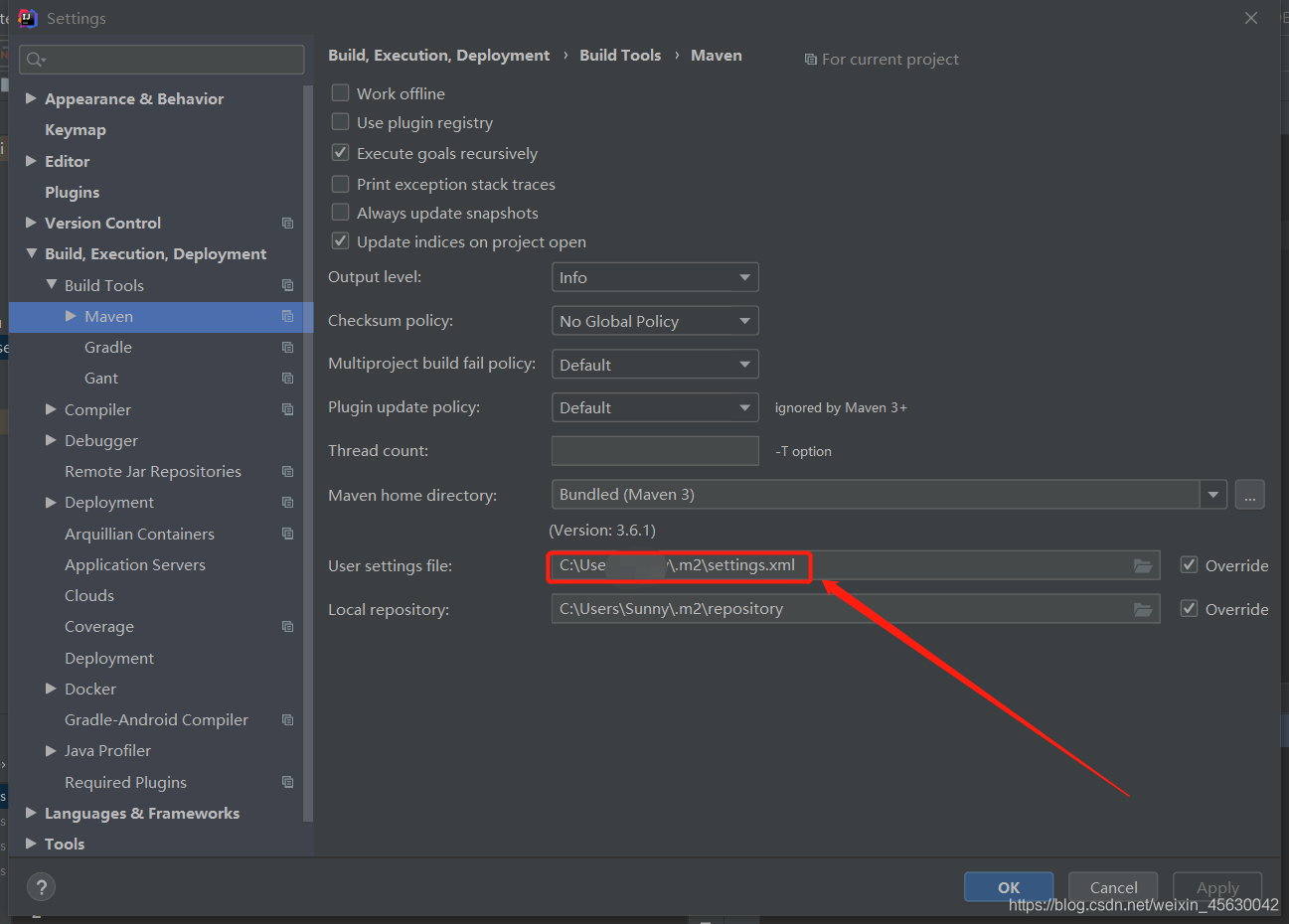Uncheck Execute goals recursively
The height and width of the screenshot is (924, 1289).
(x=340, y=153)
